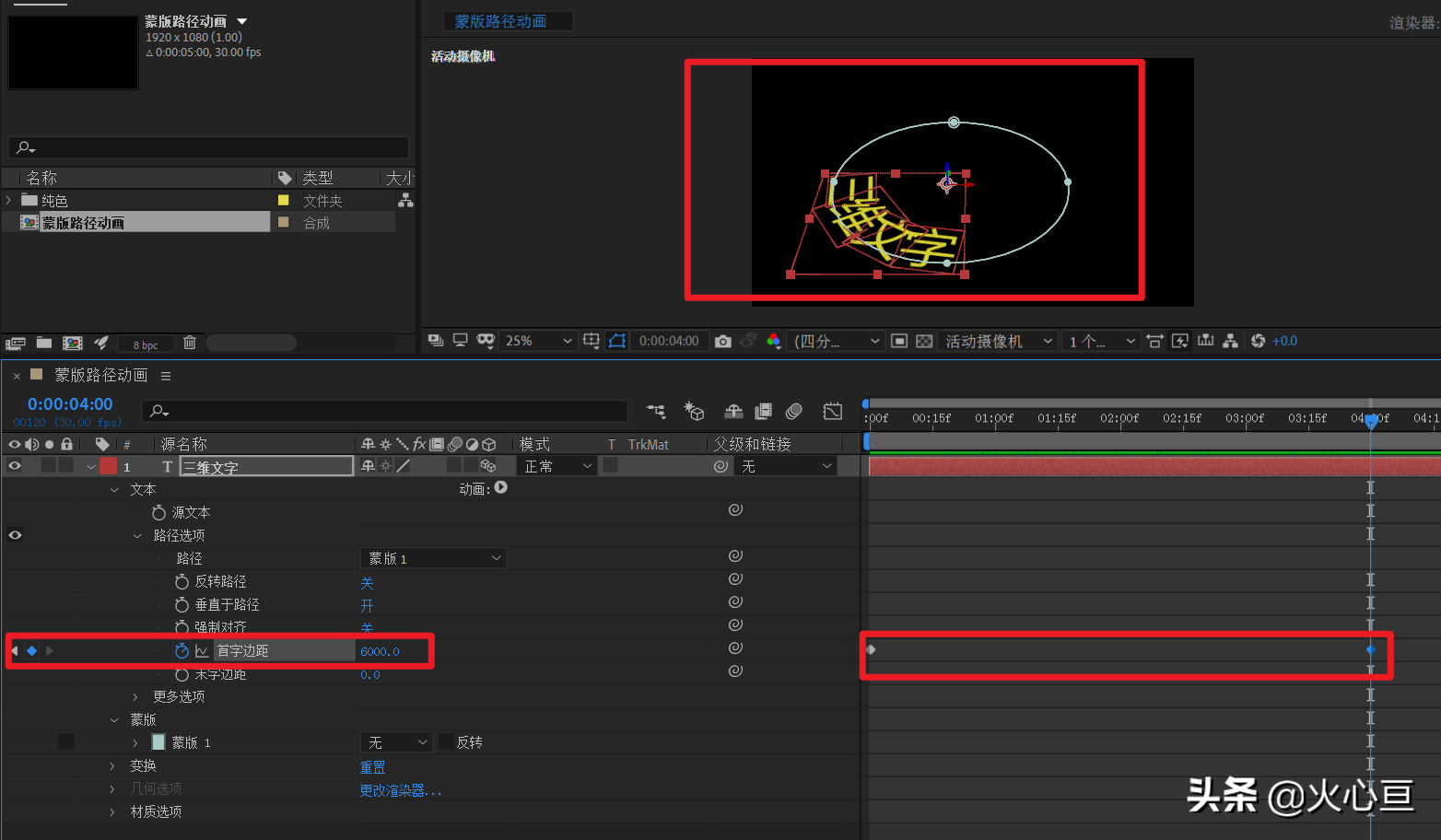Screen dimensions: 1441x840
Task: Expand the 变换 property group
Action: click(112, 766)
